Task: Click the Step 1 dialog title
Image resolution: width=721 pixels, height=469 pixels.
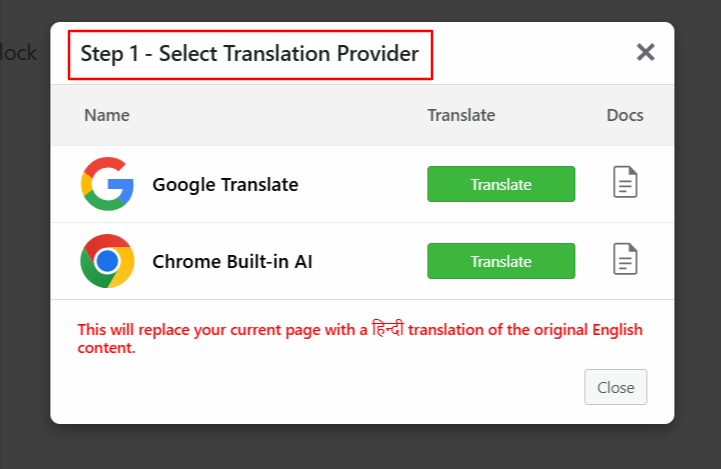Action: pos(249,54)
